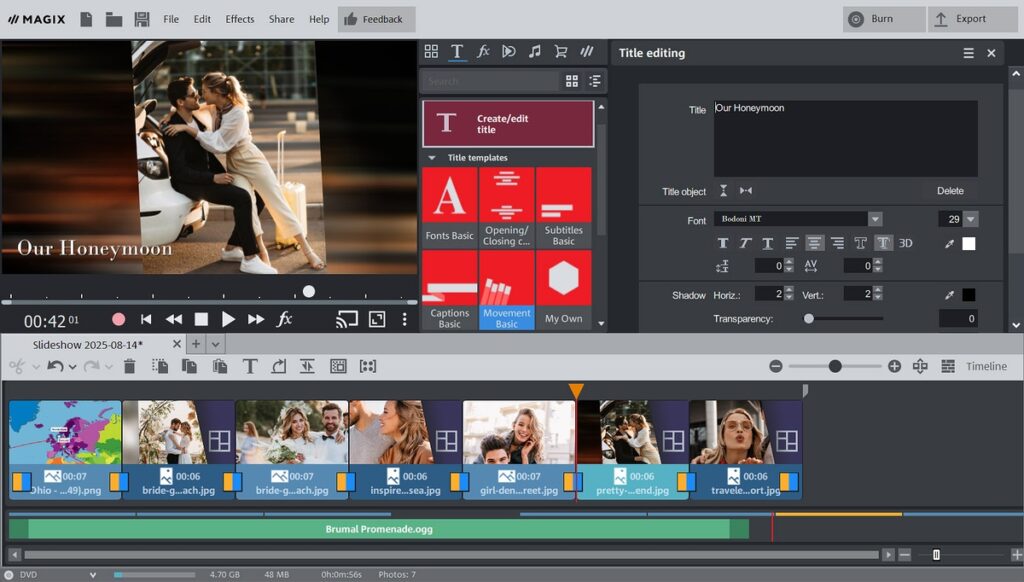Image resolution: width=1024 pixels, height=582 pixels.
Task: Toggle underline formatting for the title
Action: click(766, 243)
